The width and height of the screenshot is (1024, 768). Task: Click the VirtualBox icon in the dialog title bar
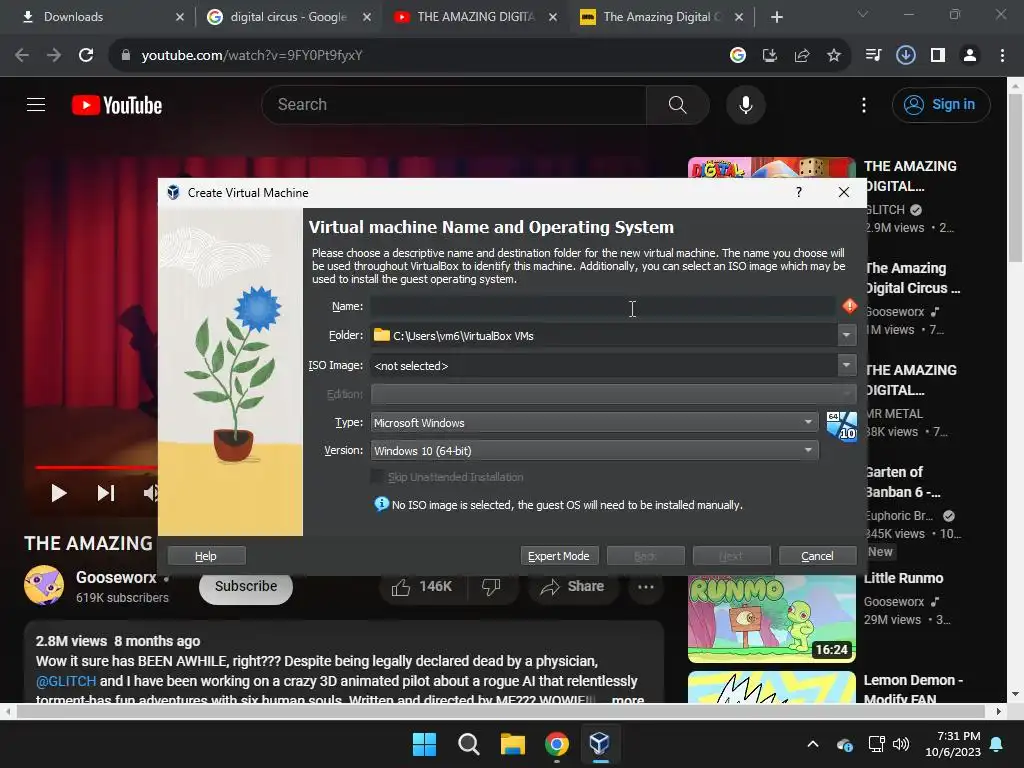click(x=173, y=193)
